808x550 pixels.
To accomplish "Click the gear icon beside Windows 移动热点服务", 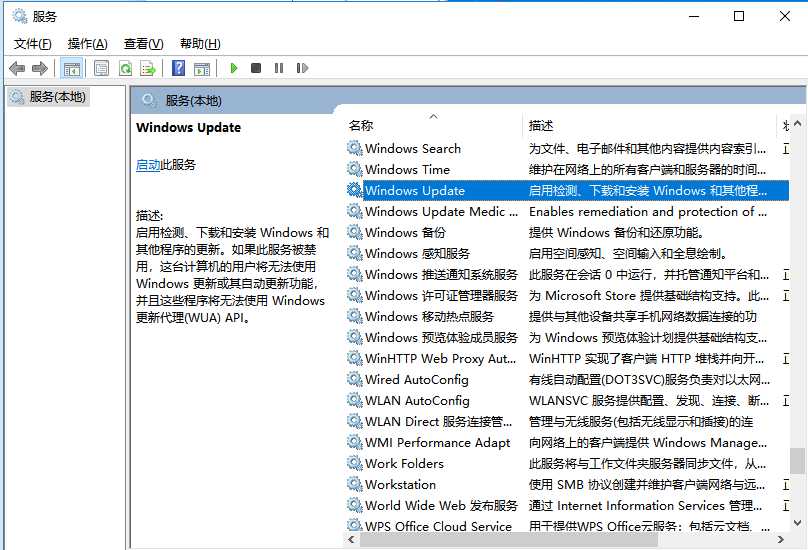I will pyautogui.click(x=355, y=316).
